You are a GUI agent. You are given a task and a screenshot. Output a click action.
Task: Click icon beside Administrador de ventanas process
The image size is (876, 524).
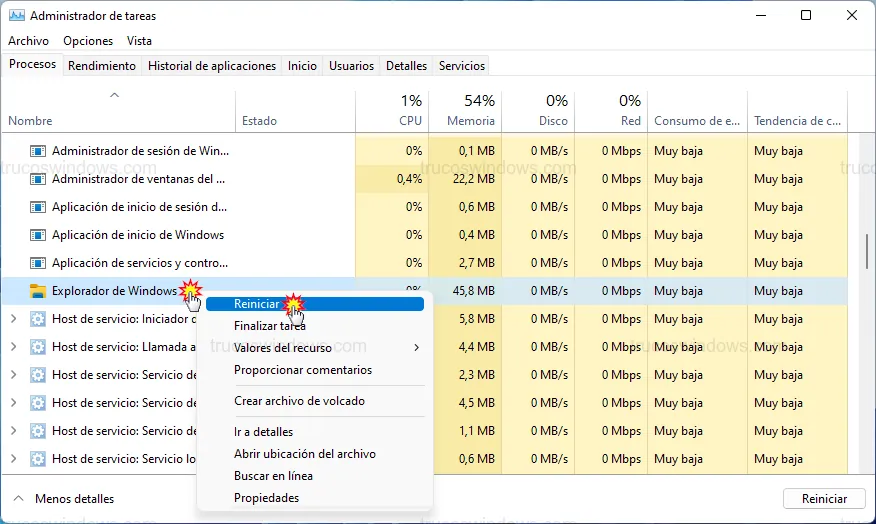38,179
